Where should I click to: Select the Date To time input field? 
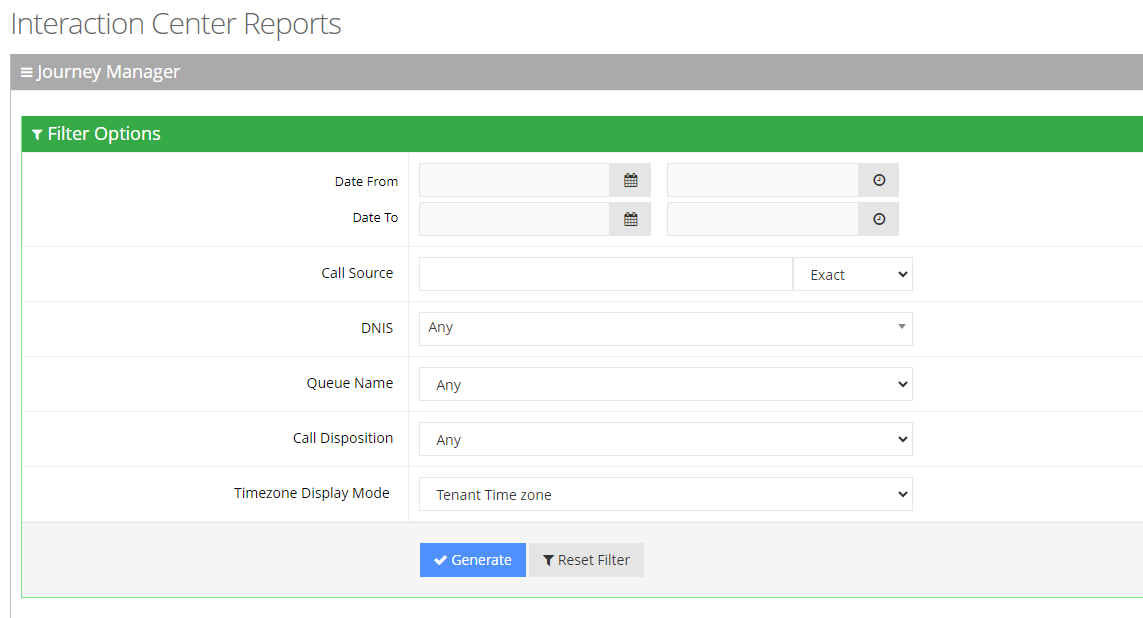pos(762,219)
